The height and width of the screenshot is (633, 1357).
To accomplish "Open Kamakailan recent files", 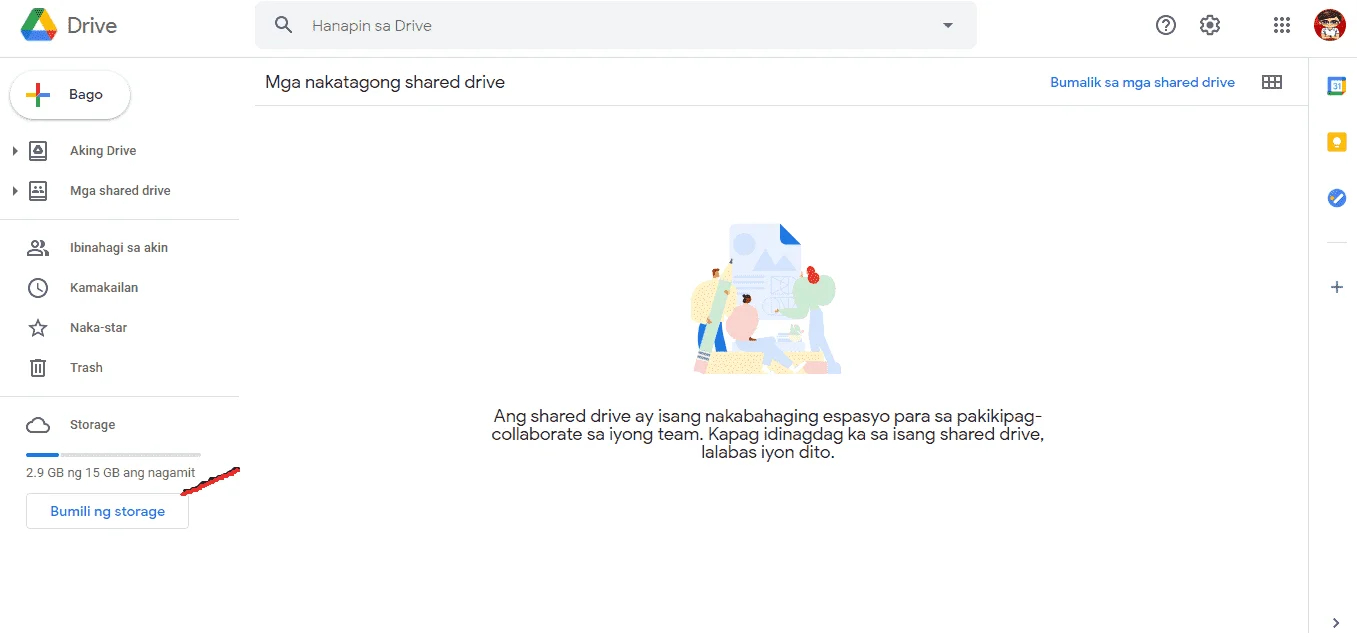I will (104, 288).
